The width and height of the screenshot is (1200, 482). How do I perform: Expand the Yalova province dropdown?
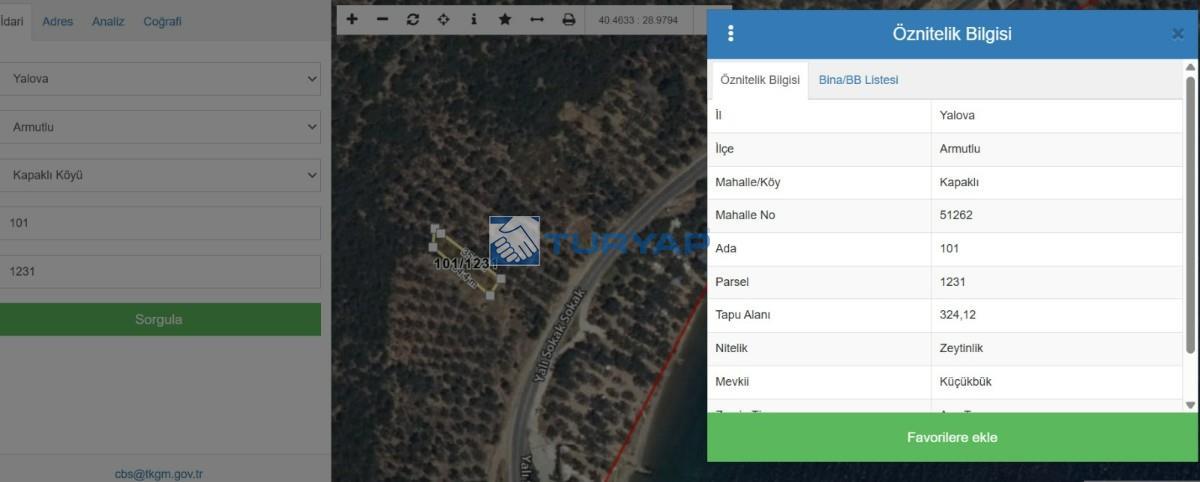(x=160, y=79)
